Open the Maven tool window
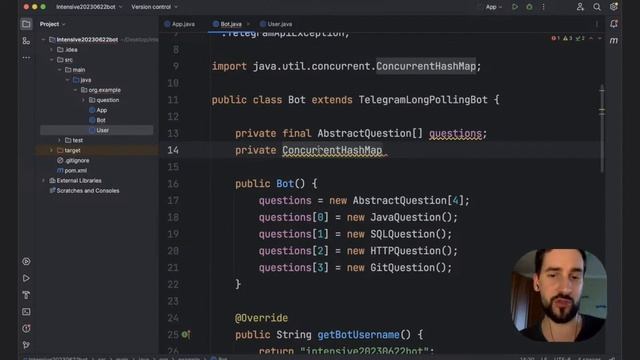 pyautogui.click(x=613, y=40)
